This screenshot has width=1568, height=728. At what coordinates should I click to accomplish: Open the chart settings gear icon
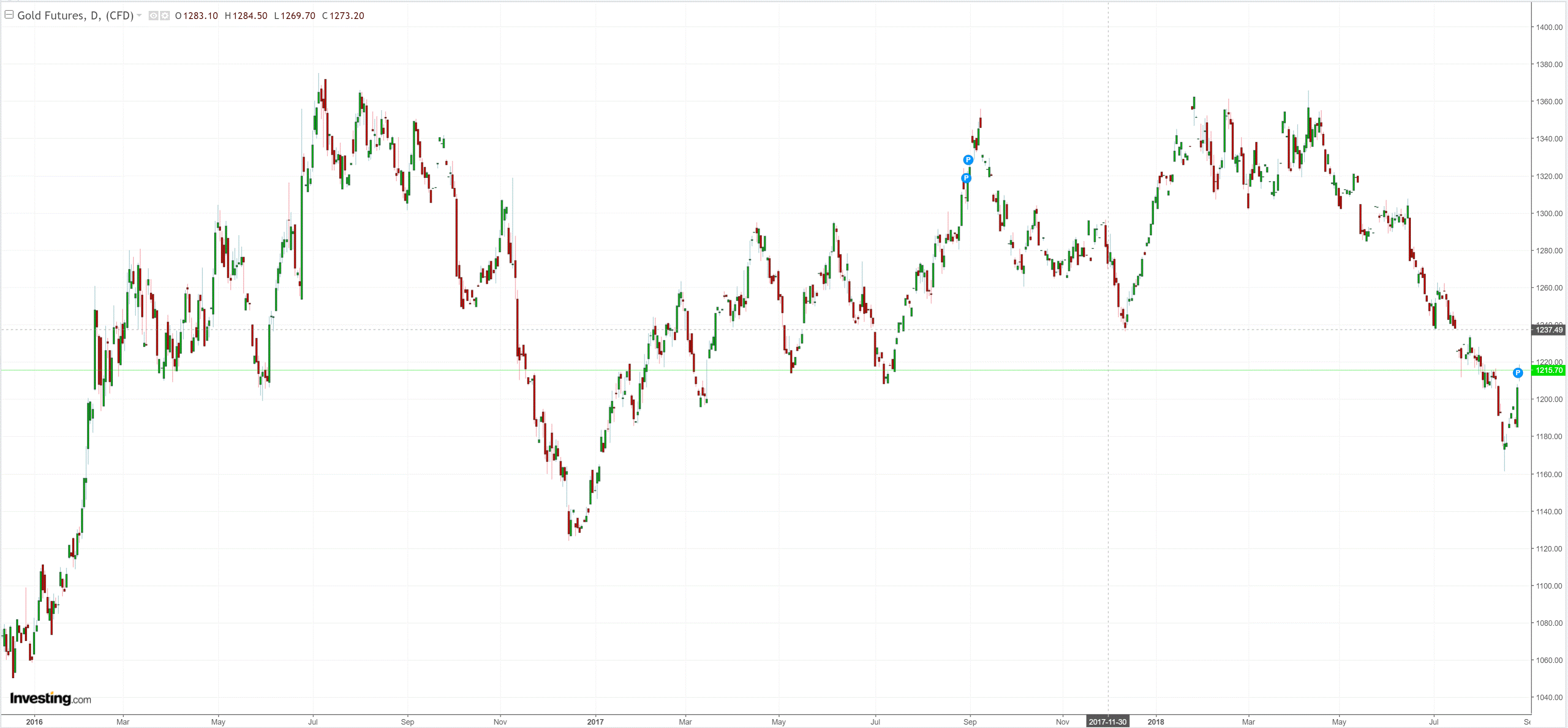(165, 16)
